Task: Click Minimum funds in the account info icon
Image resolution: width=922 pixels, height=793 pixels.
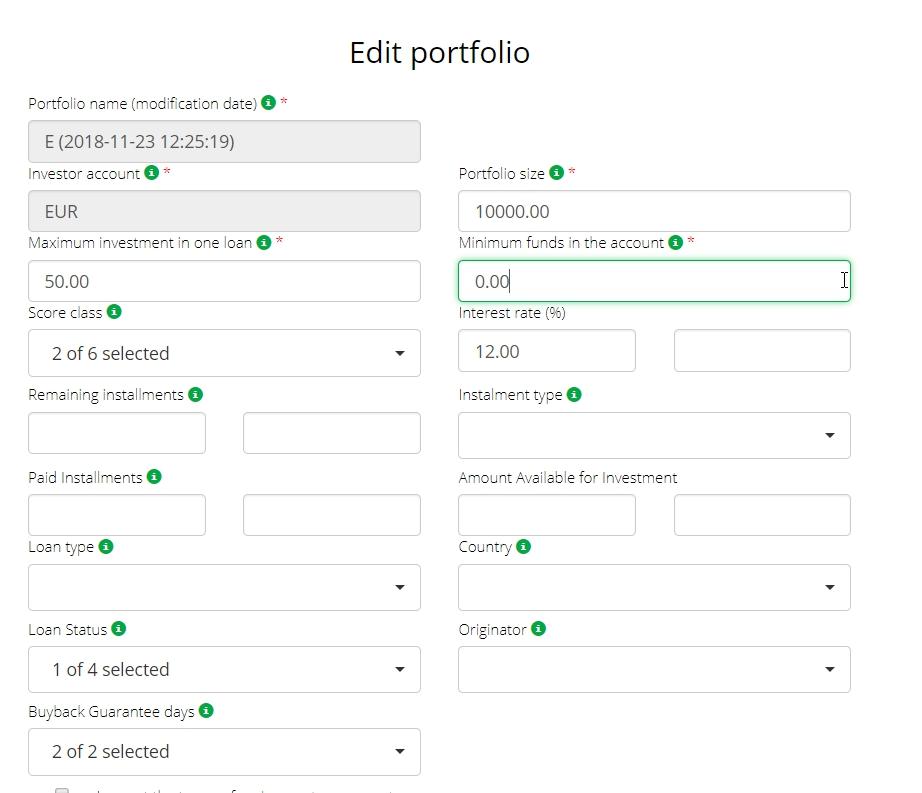Action: (675, 242)
